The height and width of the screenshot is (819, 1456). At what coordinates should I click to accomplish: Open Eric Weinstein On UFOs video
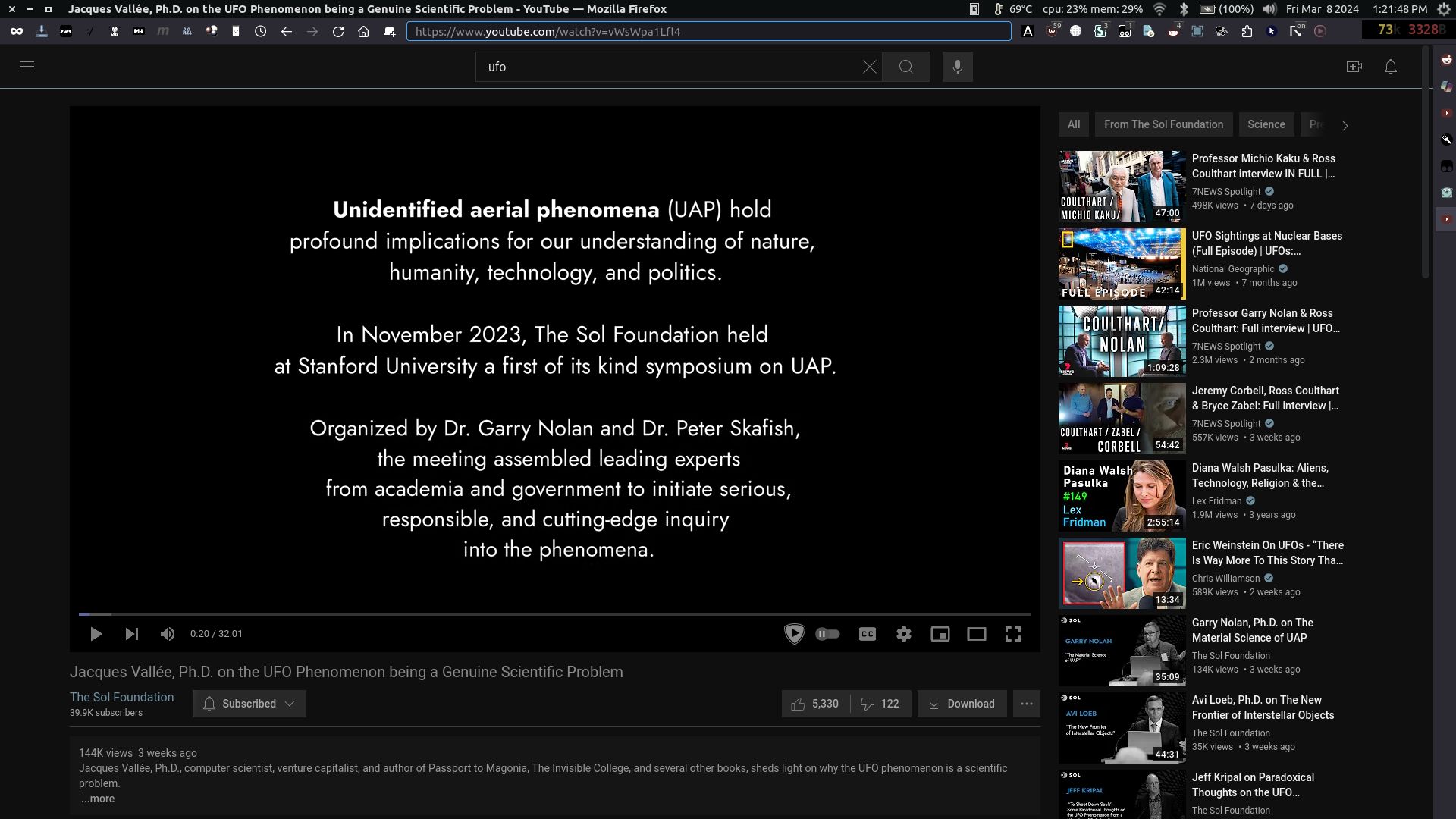[x=1267, y=553]
